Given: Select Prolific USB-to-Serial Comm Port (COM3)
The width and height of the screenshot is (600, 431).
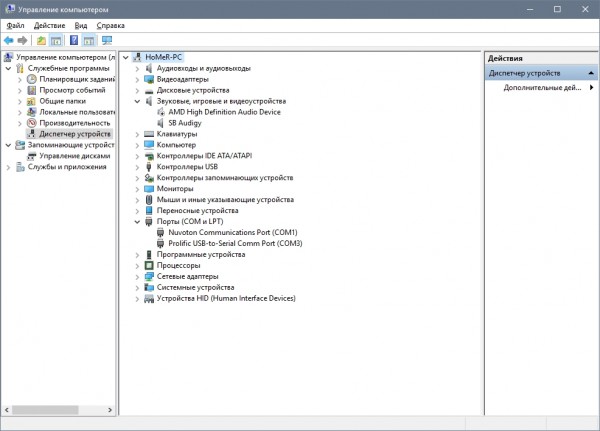Looking at the screenshot, I should tap(235, 243).
